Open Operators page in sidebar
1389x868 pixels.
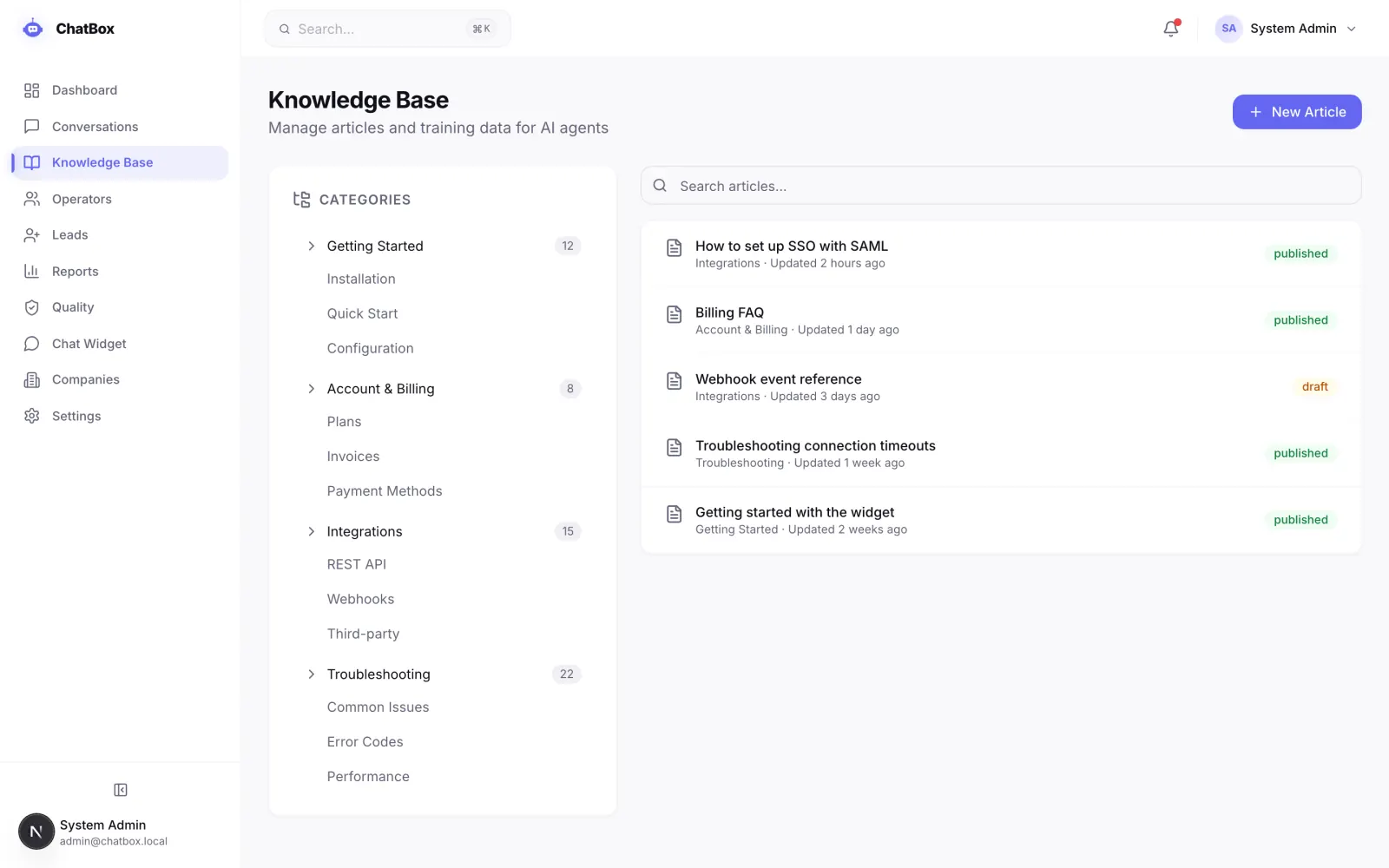(x=120, y=199)
